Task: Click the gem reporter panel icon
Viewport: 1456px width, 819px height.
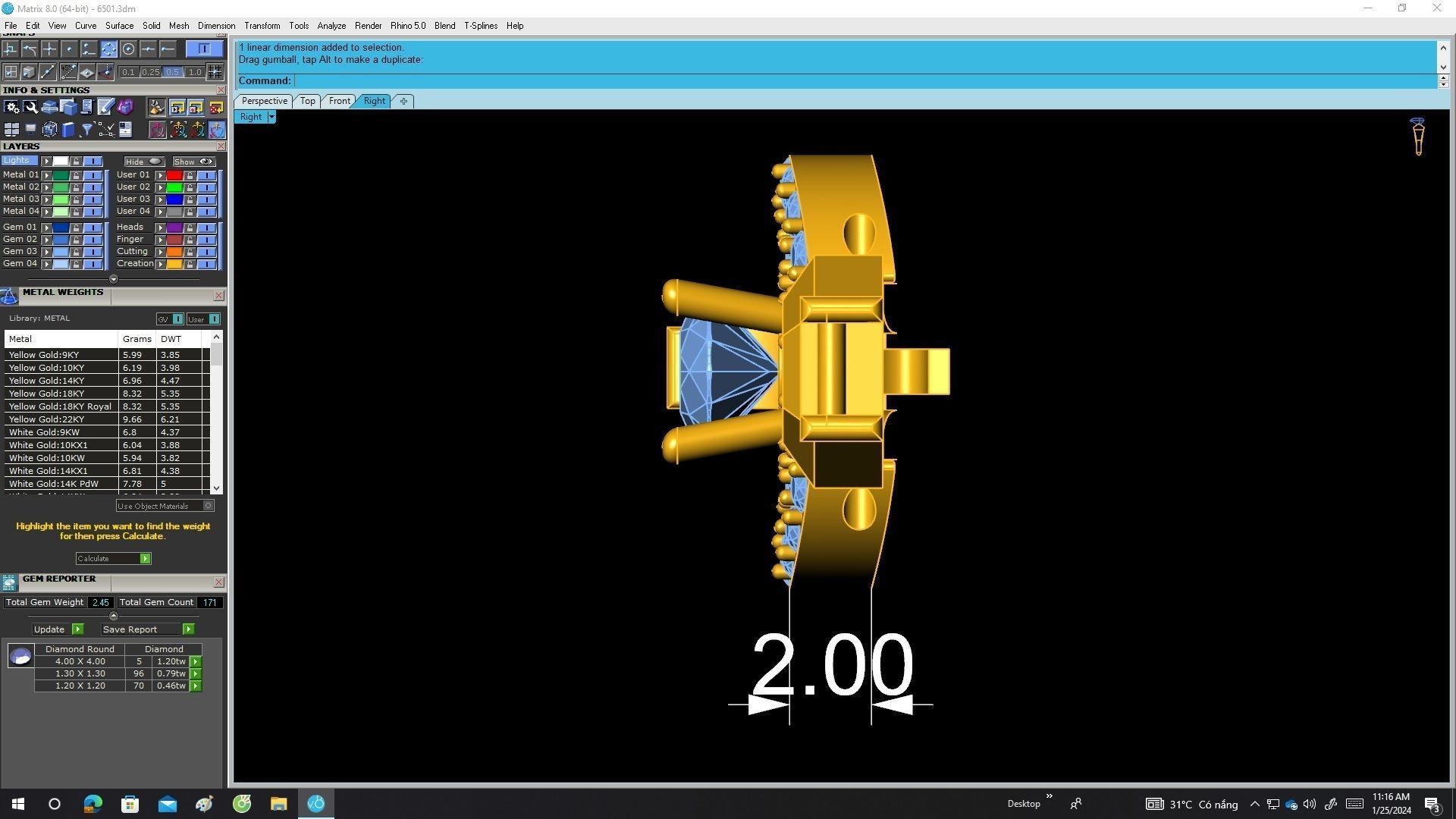Action: tap(9, 582)
